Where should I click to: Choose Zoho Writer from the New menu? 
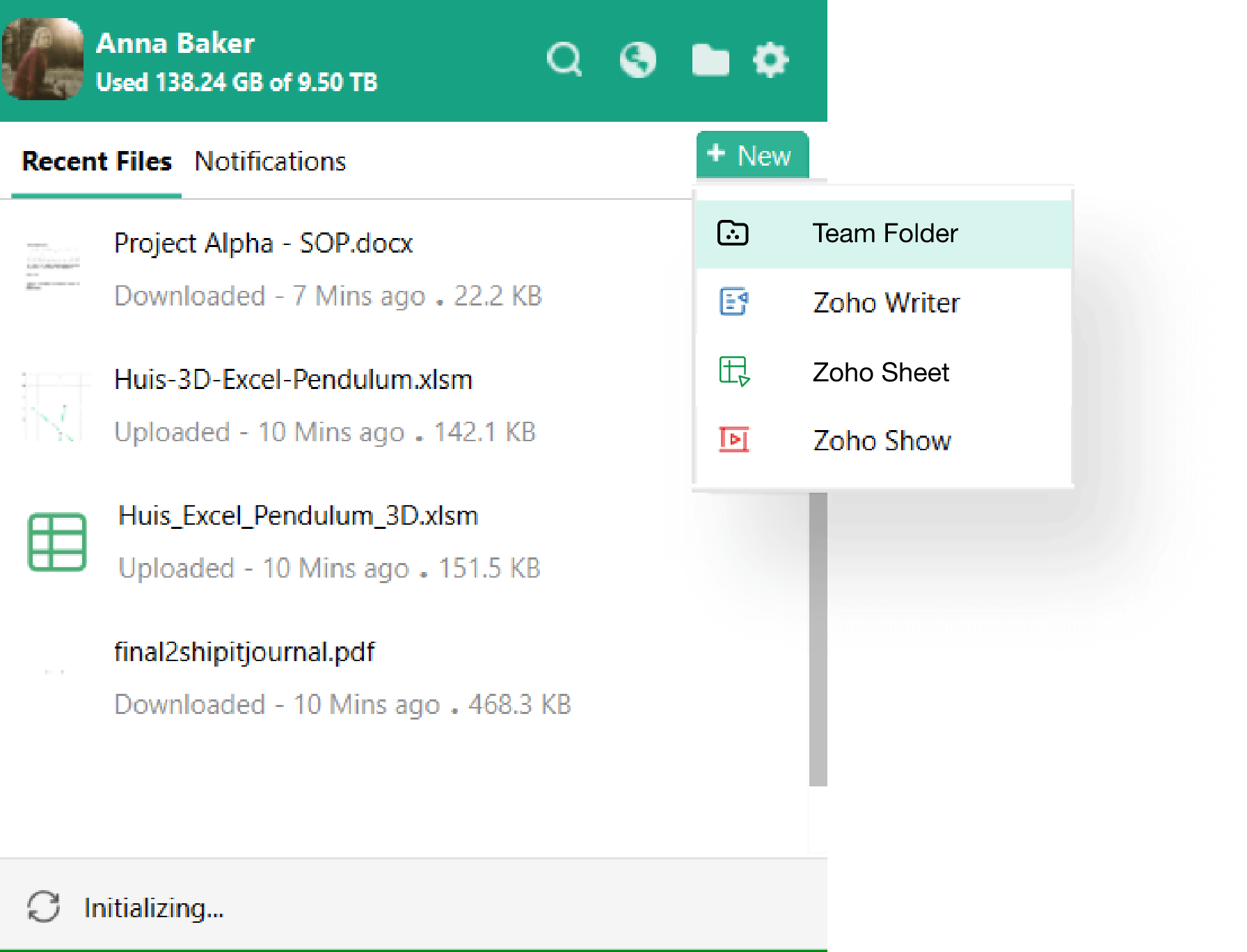883,303
